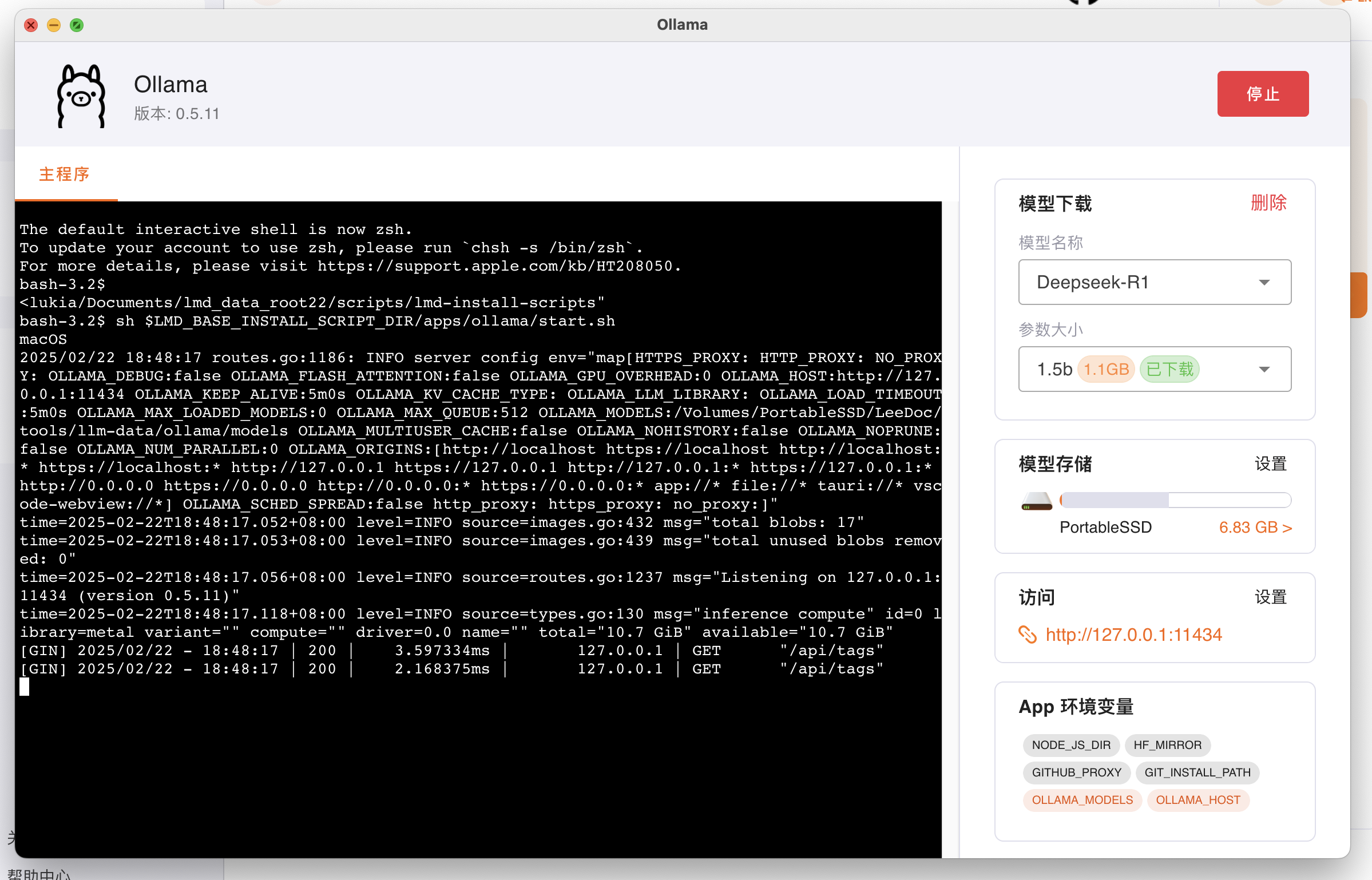This screenshot has height=880, width=1372.
Task: Open the 1.5b parameter size dropdown
Action: (1155, 369)
